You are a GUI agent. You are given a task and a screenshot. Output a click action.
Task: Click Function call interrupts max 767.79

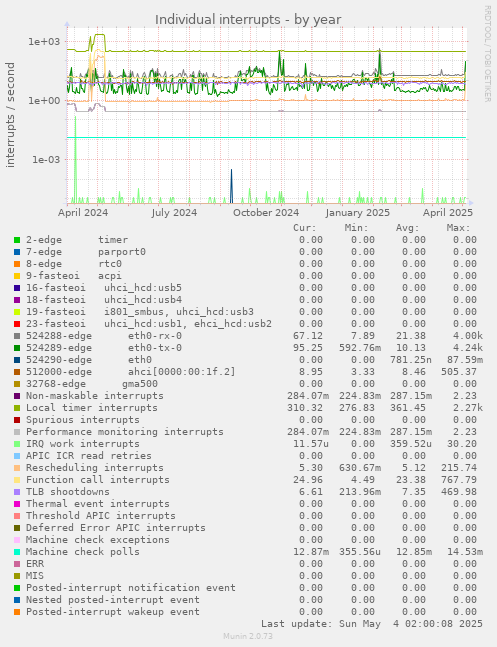coord(459,479)
